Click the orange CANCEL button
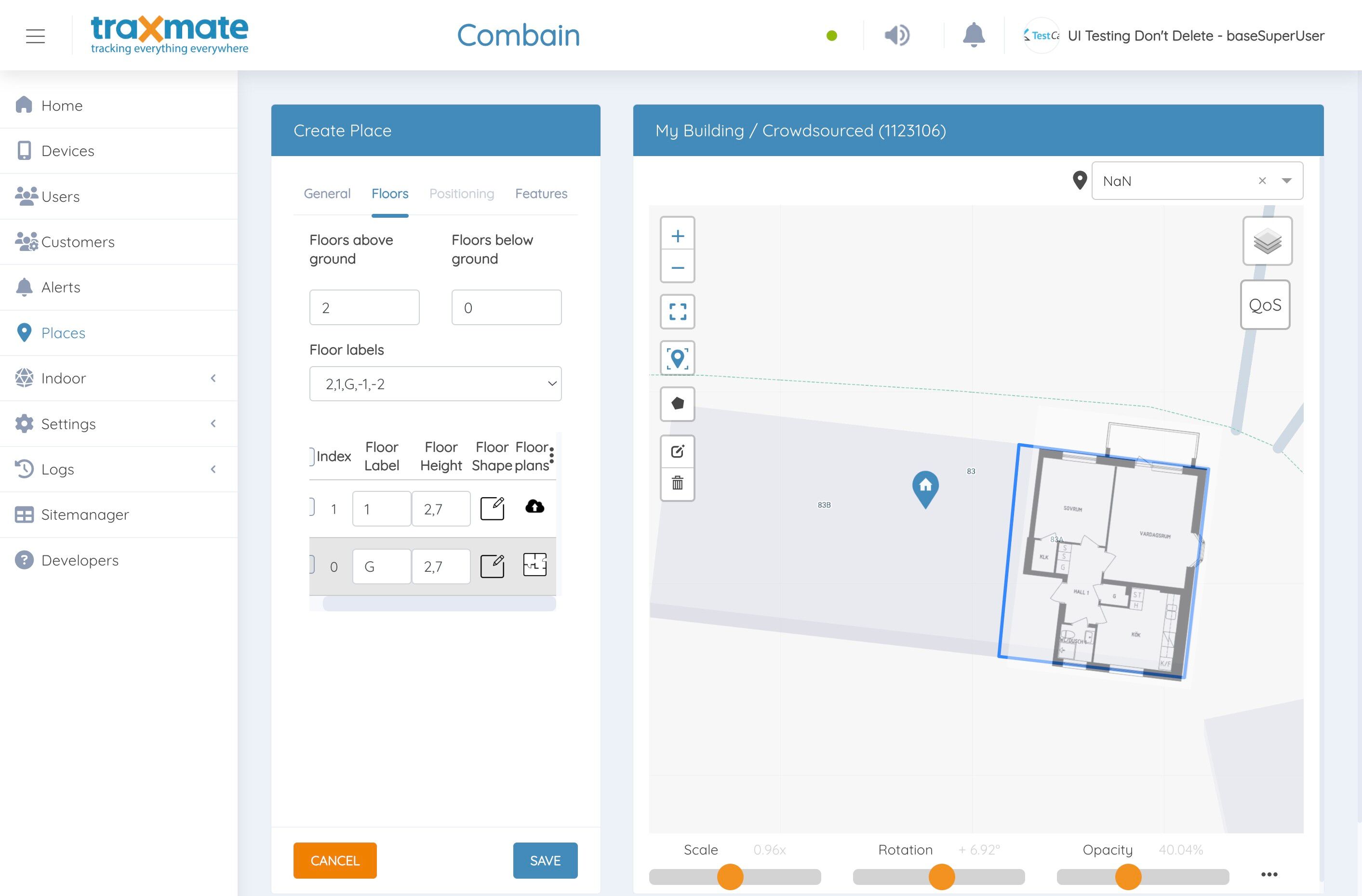The image size is (1362, 896). [335, 860]
